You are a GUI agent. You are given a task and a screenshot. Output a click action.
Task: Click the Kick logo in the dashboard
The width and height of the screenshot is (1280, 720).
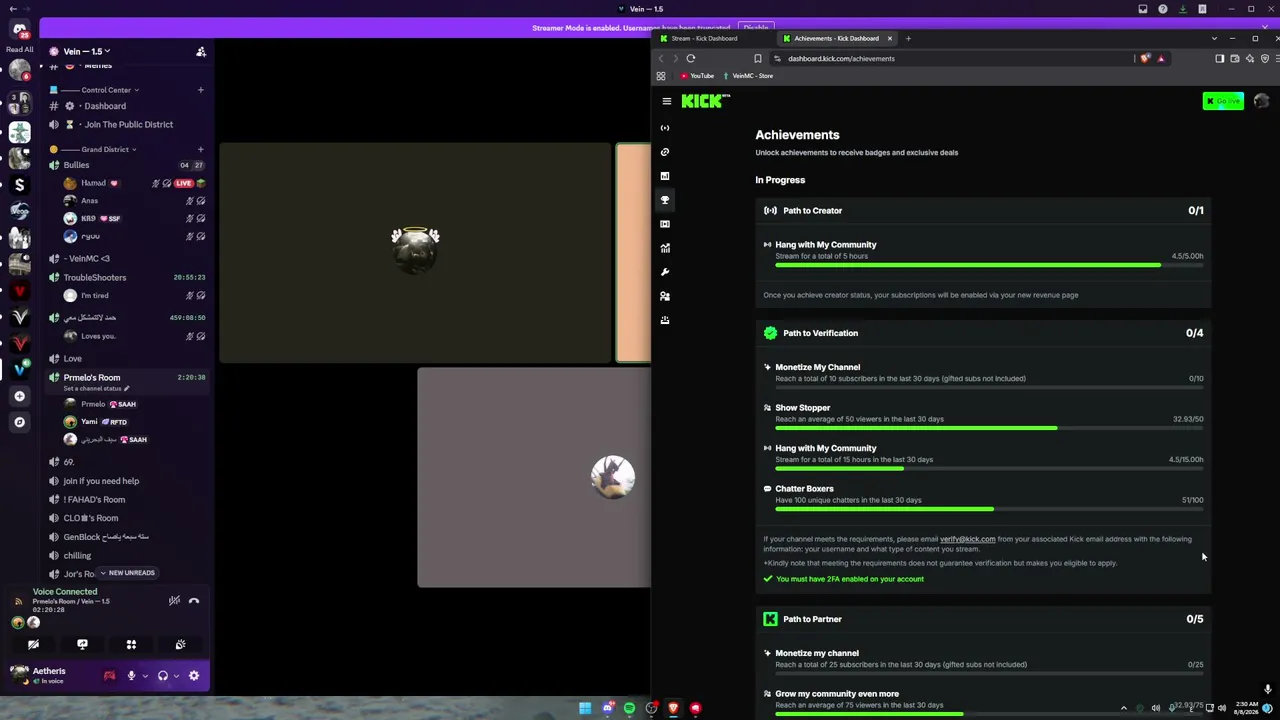pyautogui.click(x=706, y=100)
